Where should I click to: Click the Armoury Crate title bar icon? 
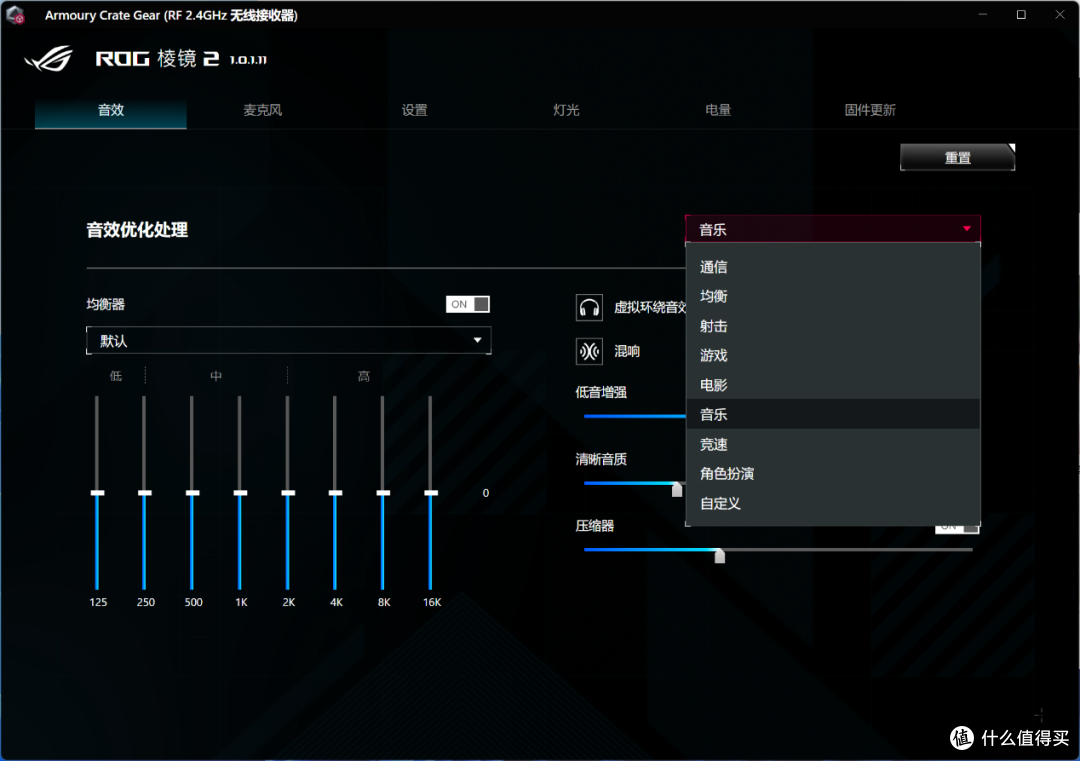click(15, 14)
